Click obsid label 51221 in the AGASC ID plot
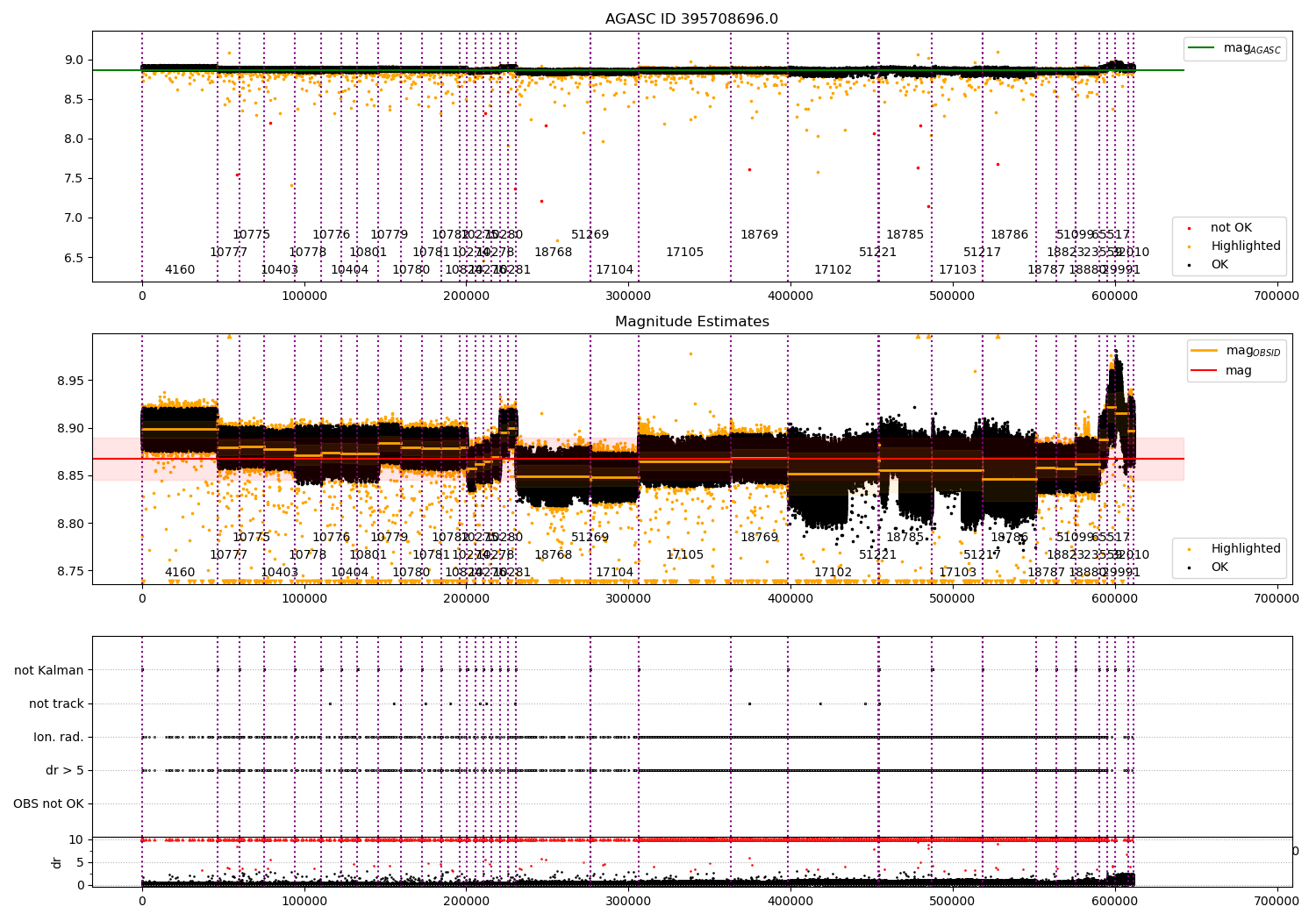The width and height of the screenshot is (1316, 921). pyautogui.click(x=877, y=252)
